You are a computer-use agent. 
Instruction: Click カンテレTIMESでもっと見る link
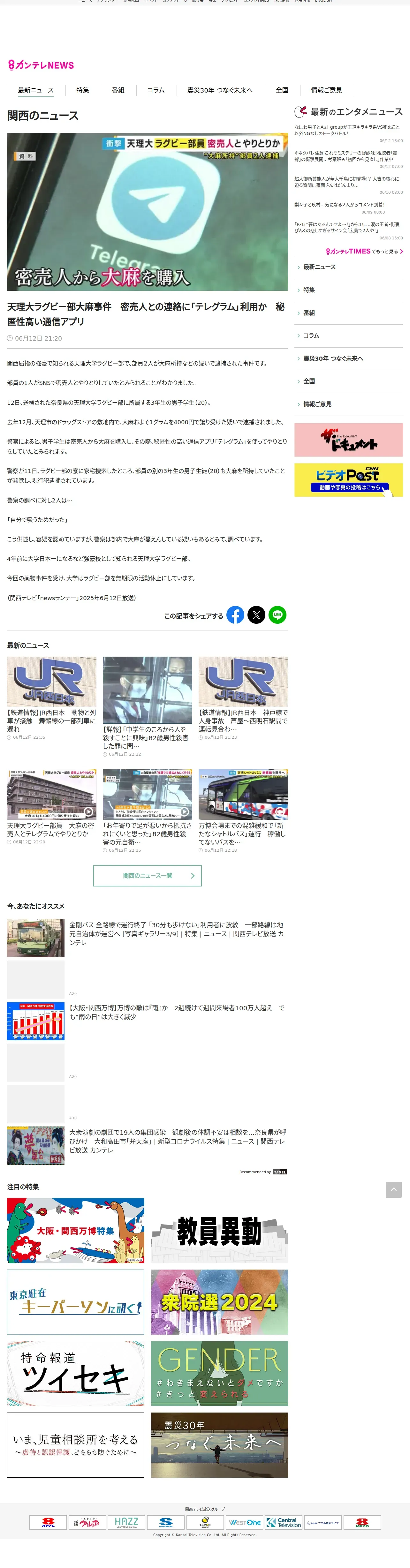(x=364, y=252)
